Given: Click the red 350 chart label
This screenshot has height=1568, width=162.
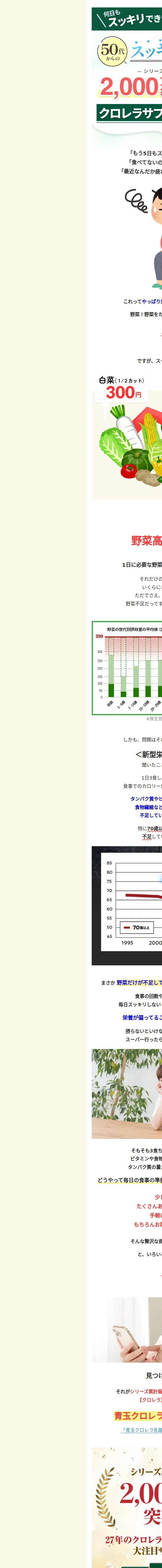Looking at the screenshot, I should 99,636.
